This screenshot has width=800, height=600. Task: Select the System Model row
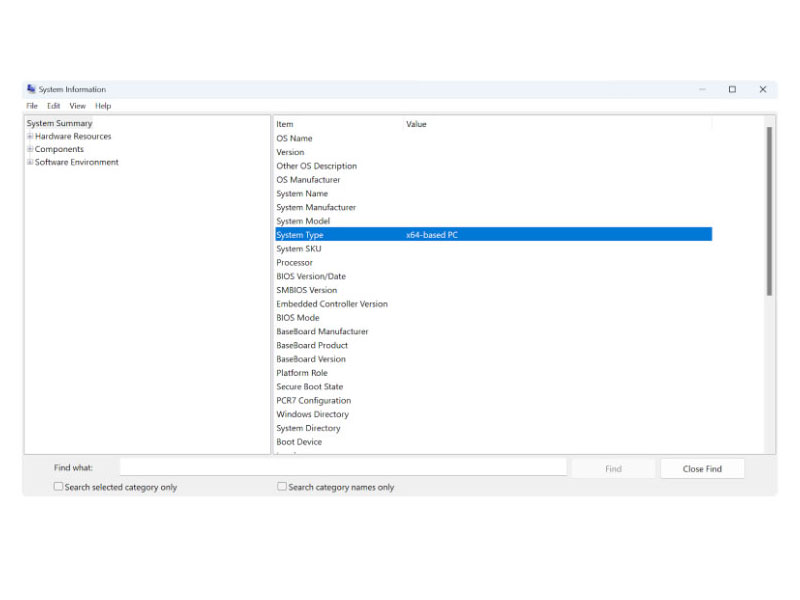click(493, 221)
